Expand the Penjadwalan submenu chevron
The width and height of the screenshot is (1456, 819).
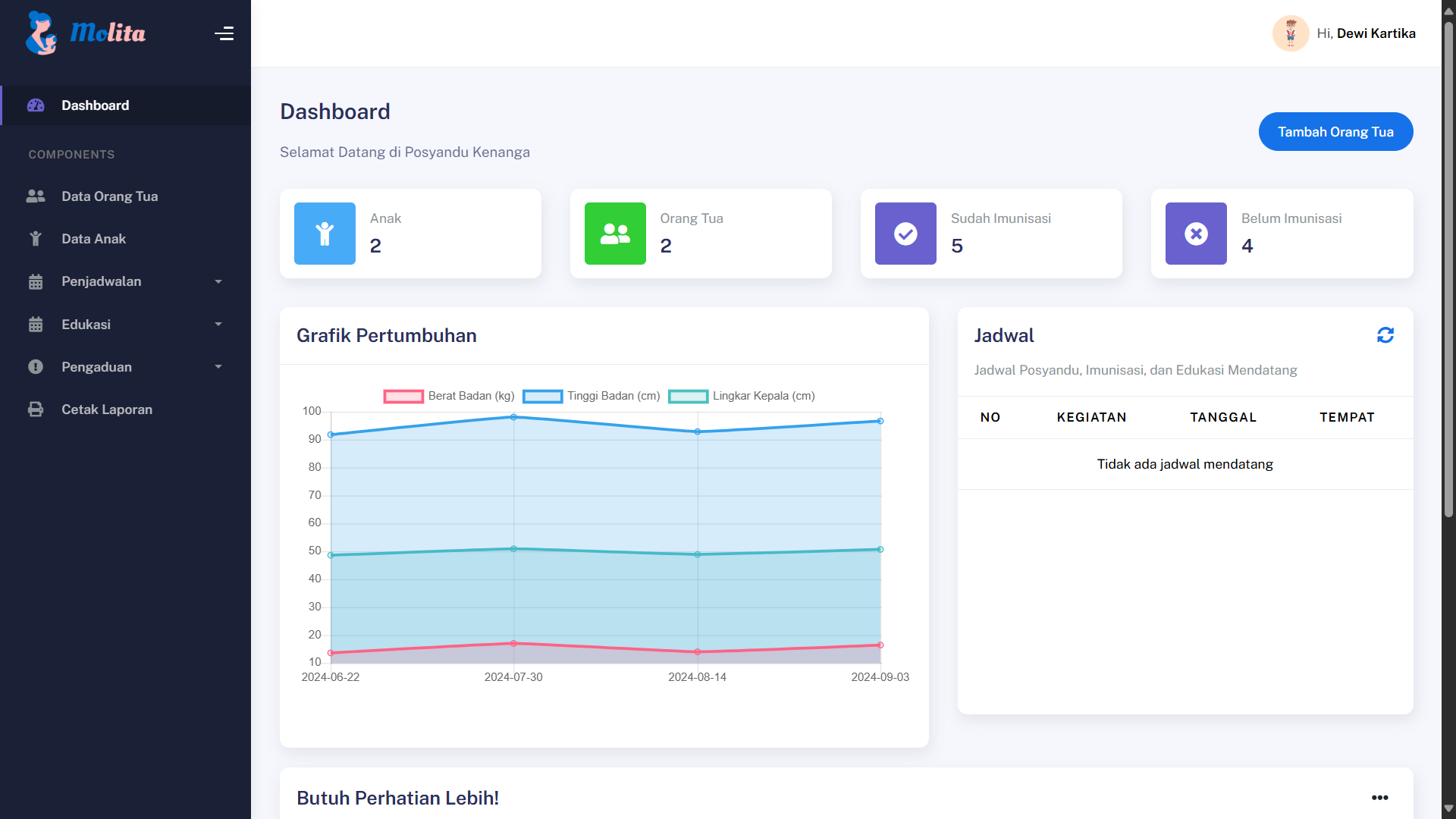pyautogui.click(x=218, y=281)
